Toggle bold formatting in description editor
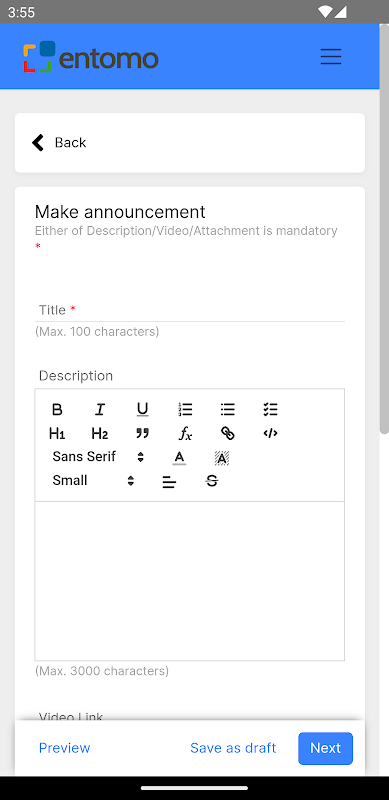This screenshot has height=800, width=389. [57, 409]
